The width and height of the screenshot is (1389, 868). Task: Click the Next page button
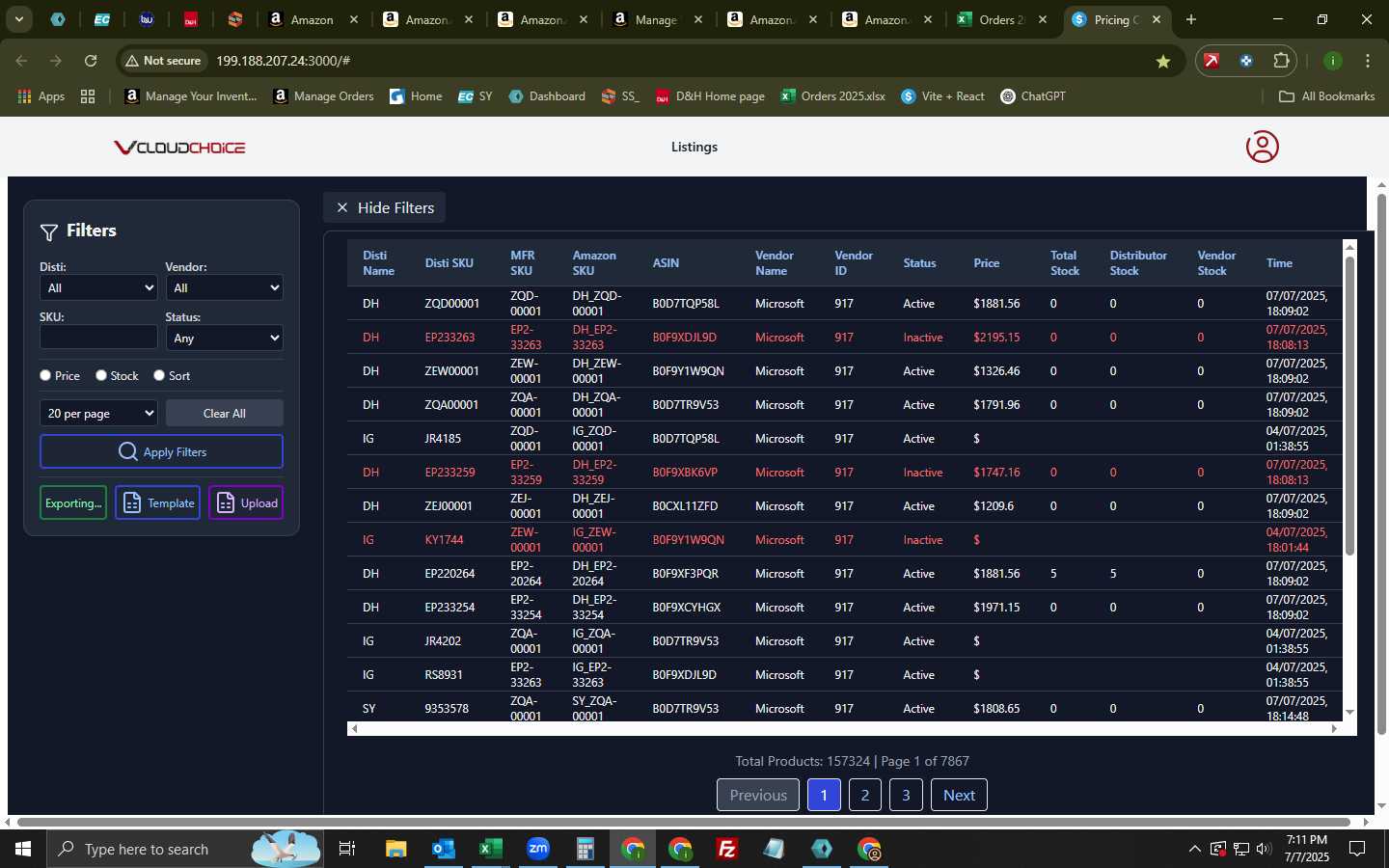[959, 795]
